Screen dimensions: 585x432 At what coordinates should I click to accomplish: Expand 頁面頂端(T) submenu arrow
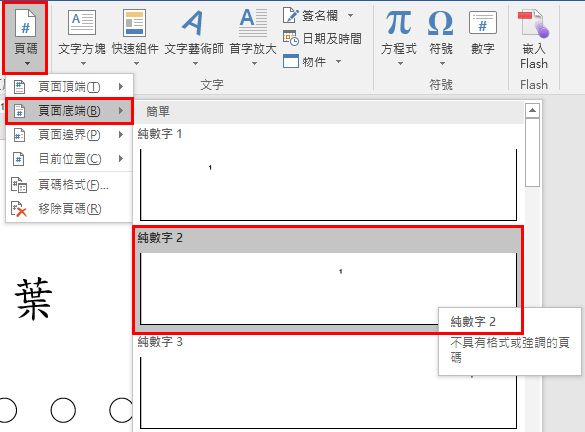[x=121, y=87]
